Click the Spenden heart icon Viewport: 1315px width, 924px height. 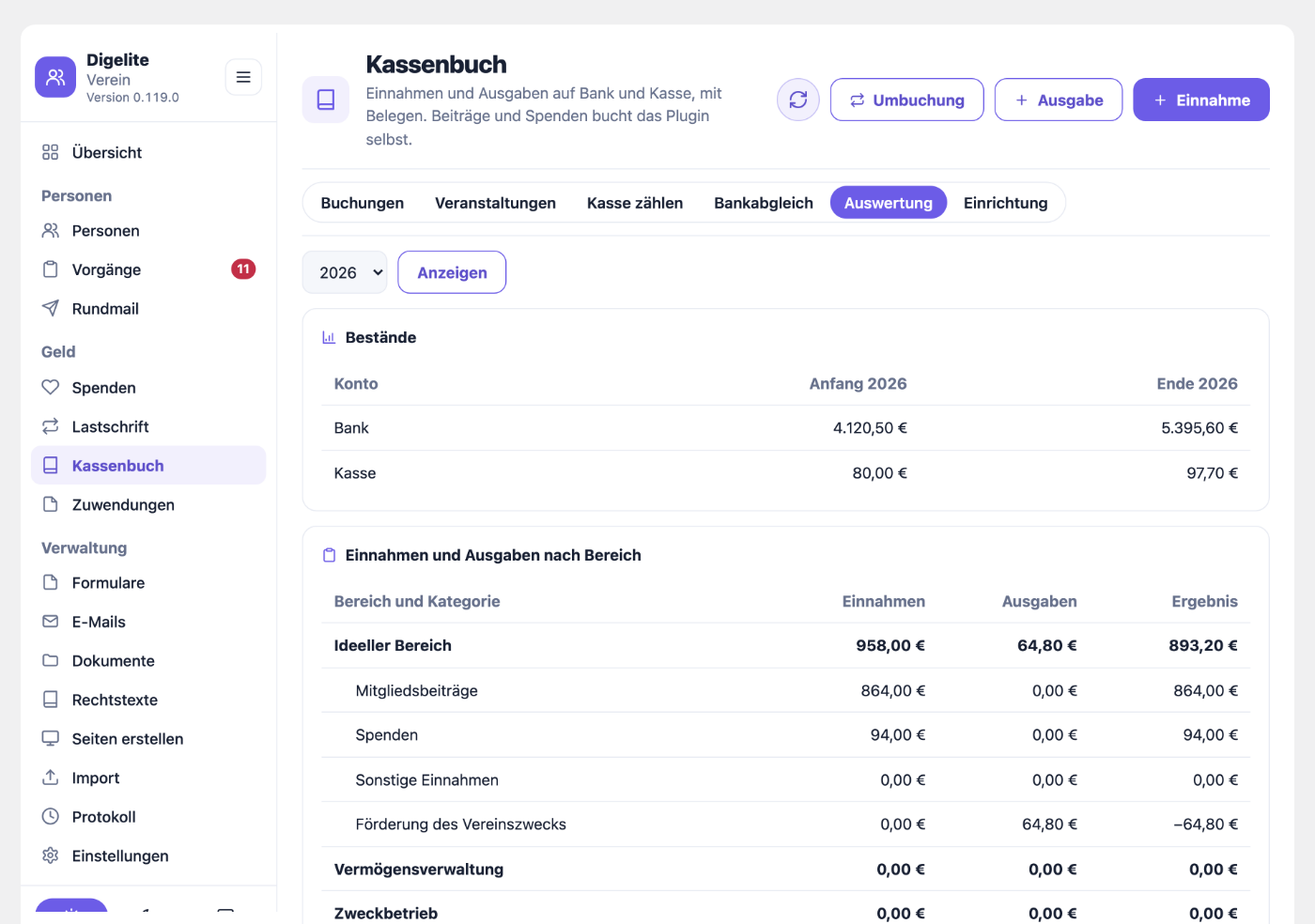tap(51, 387)
